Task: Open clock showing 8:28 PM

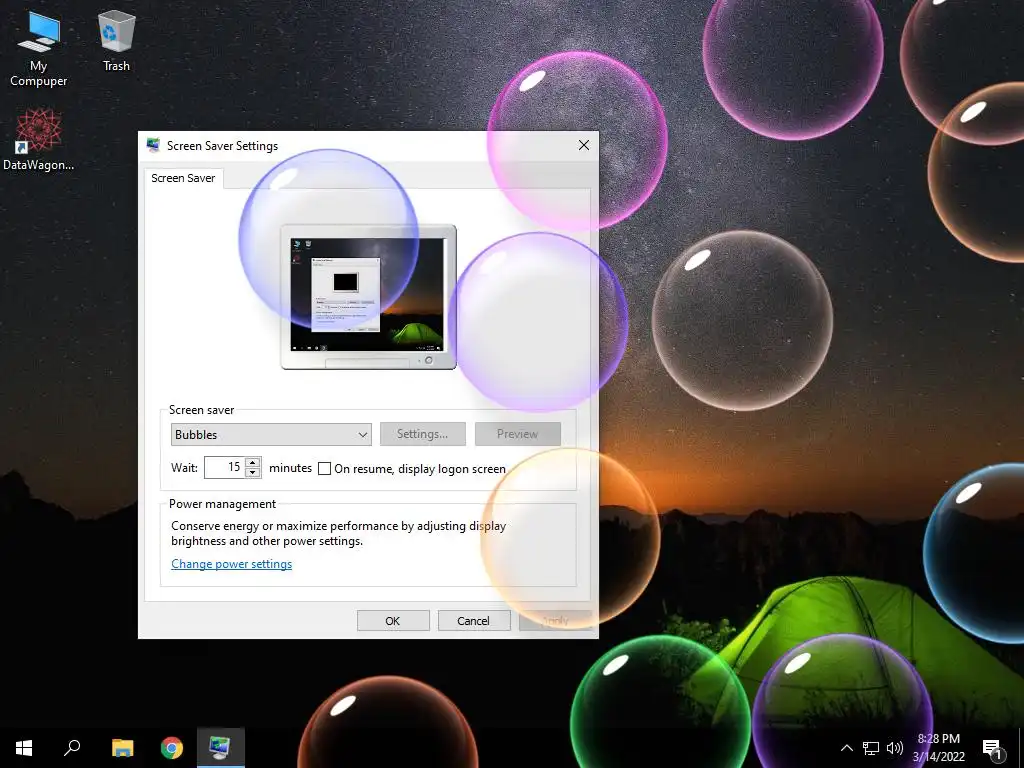Action: tap(938, 748)
